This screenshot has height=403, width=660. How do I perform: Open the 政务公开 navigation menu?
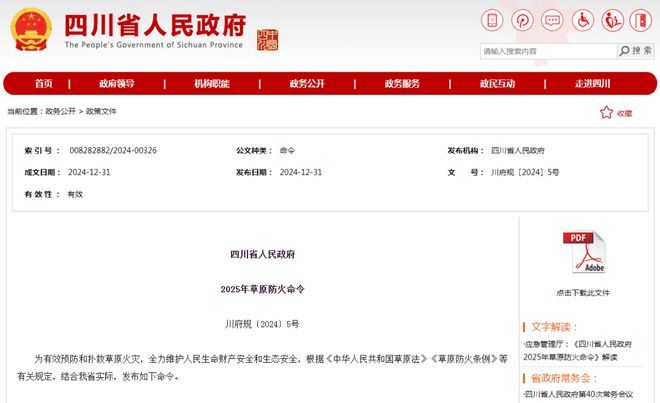(307, 84)
